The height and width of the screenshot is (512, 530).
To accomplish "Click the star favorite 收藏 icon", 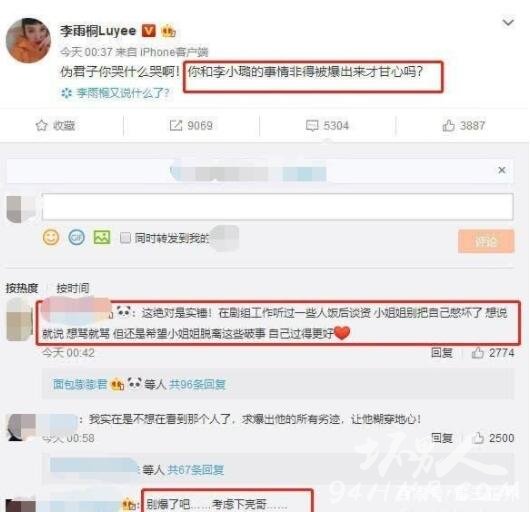I will pos(41,125).
